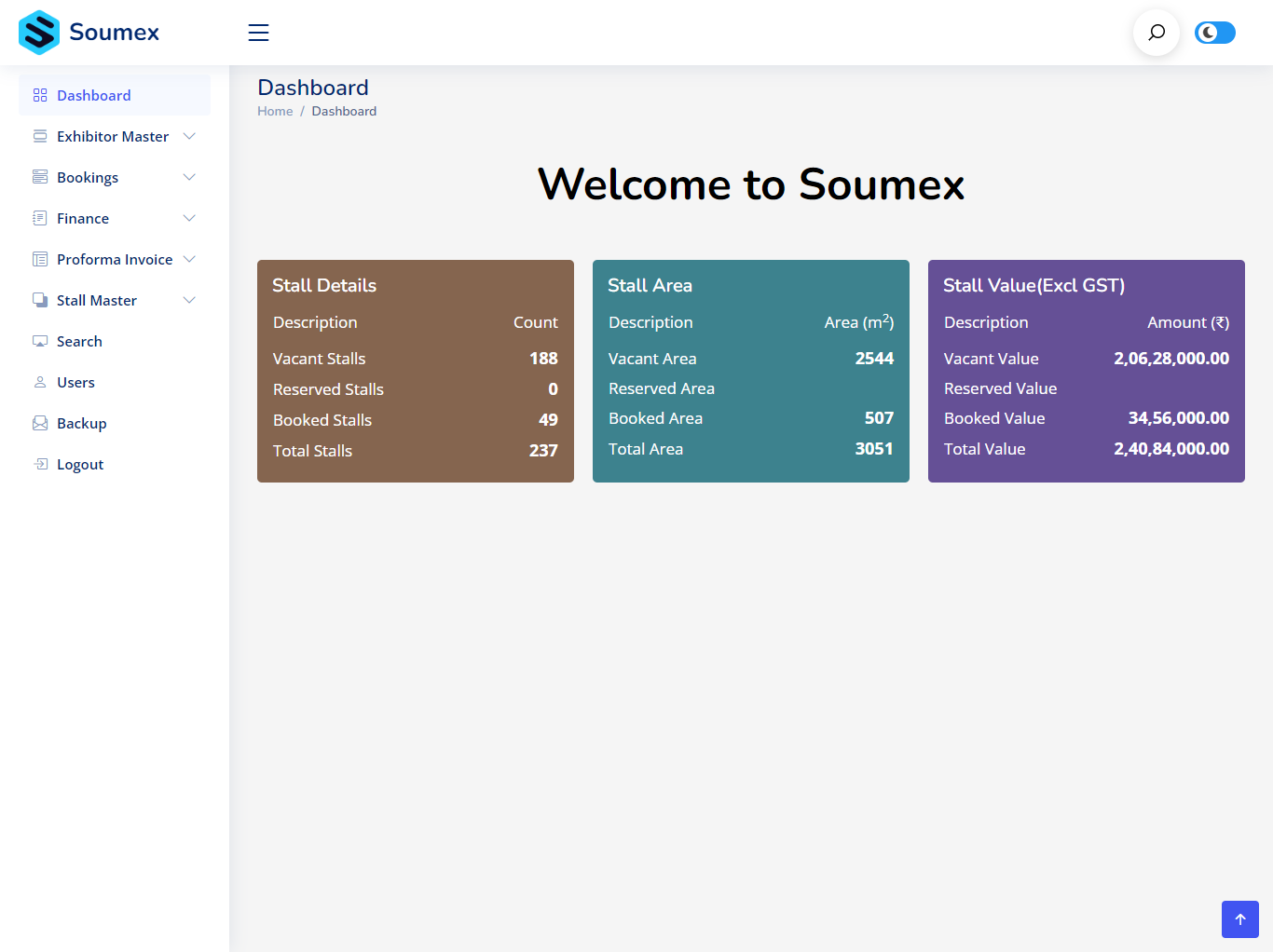The image size is (1273, 952).
Task: Click the Booked Value amount 34,56,000.00
Action: click(x=1178, y=418)
